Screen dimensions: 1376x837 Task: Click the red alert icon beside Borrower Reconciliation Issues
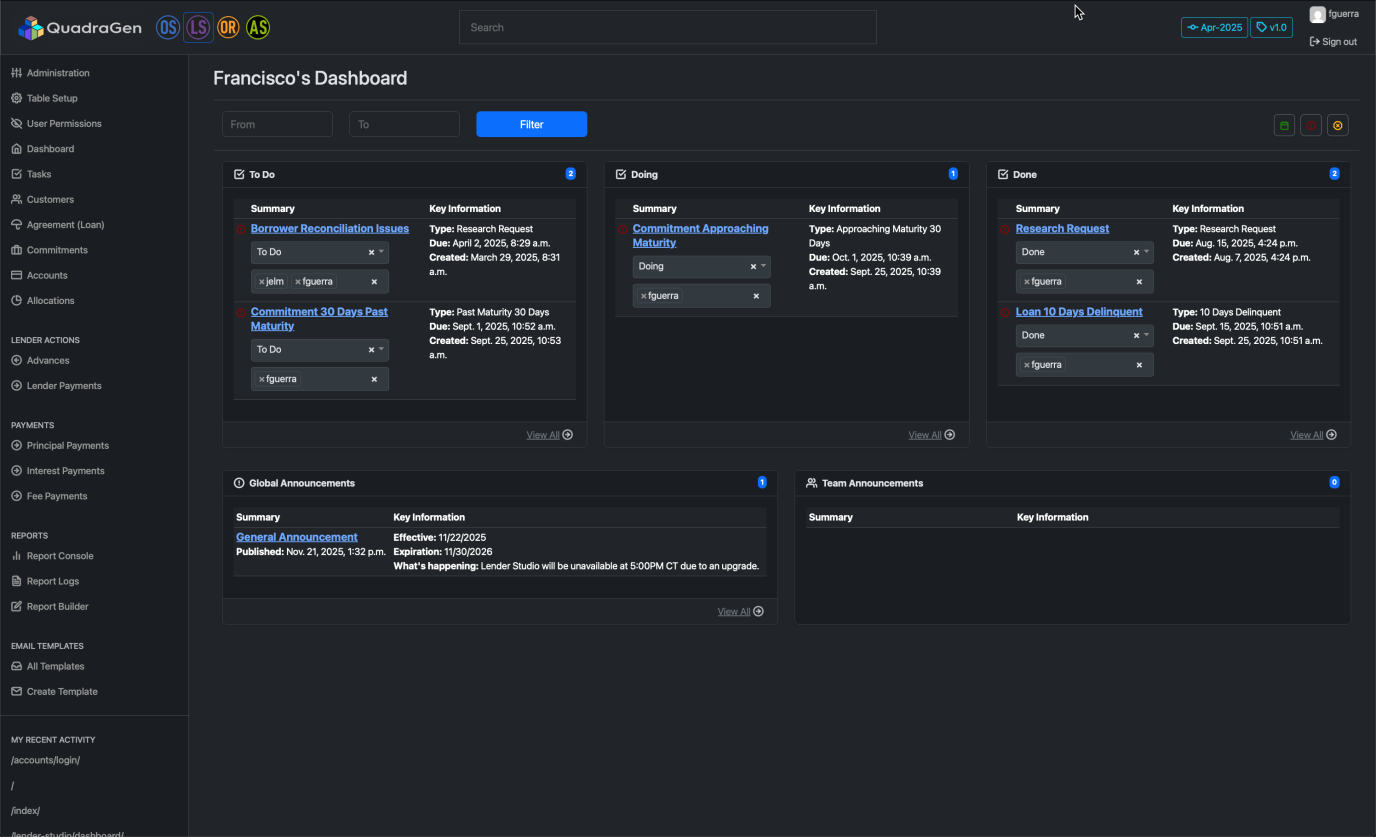point(241,229)
